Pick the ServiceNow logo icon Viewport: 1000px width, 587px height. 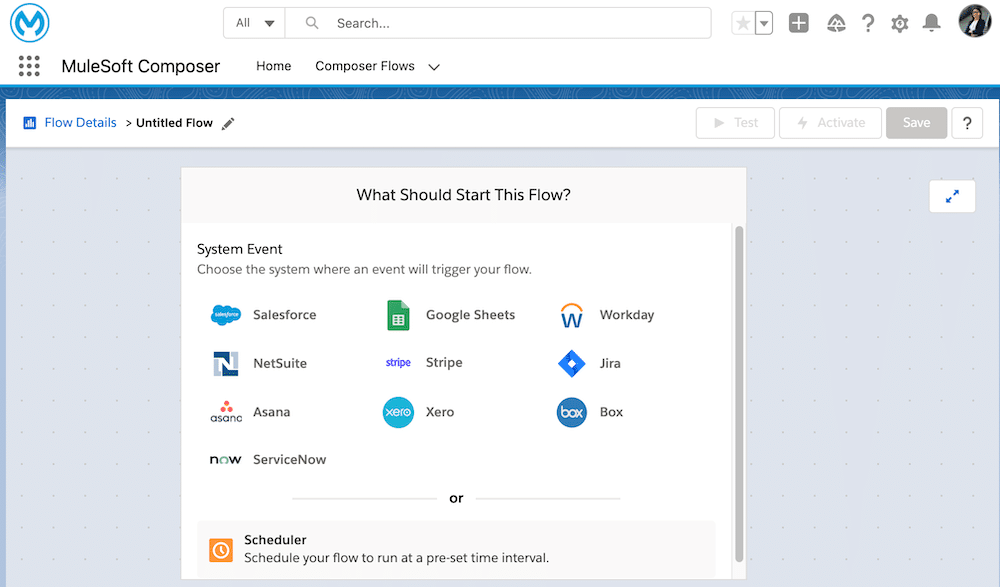pyautogui.click(x=225, y=459)
